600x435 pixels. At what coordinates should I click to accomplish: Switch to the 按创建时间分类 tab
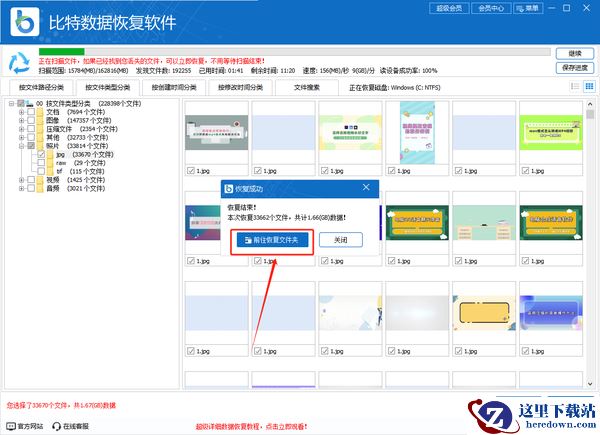point(174,88)
